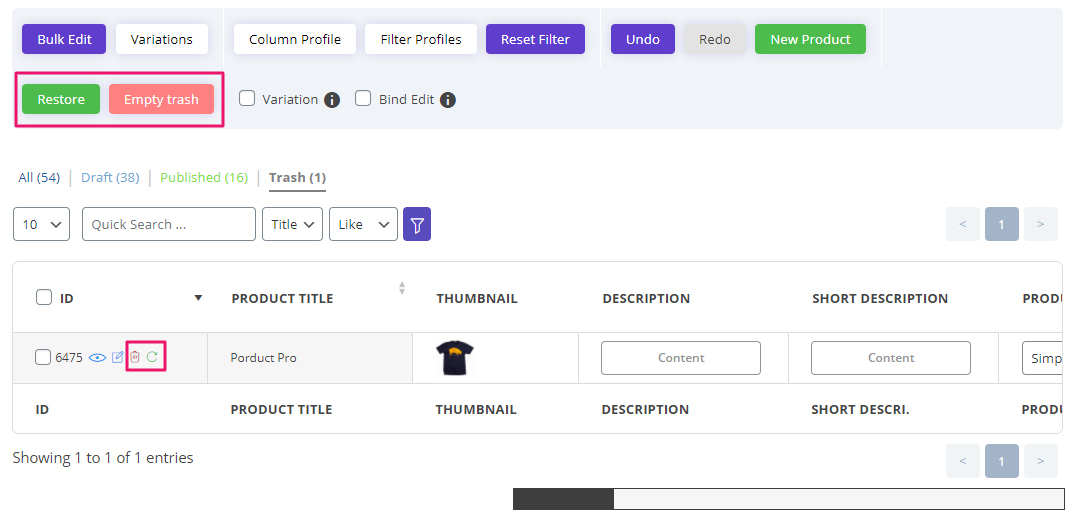The width and height of the screenshot is (1074, 516).
Task: Open Filter Profiles
Action: (x=421, y=39)
